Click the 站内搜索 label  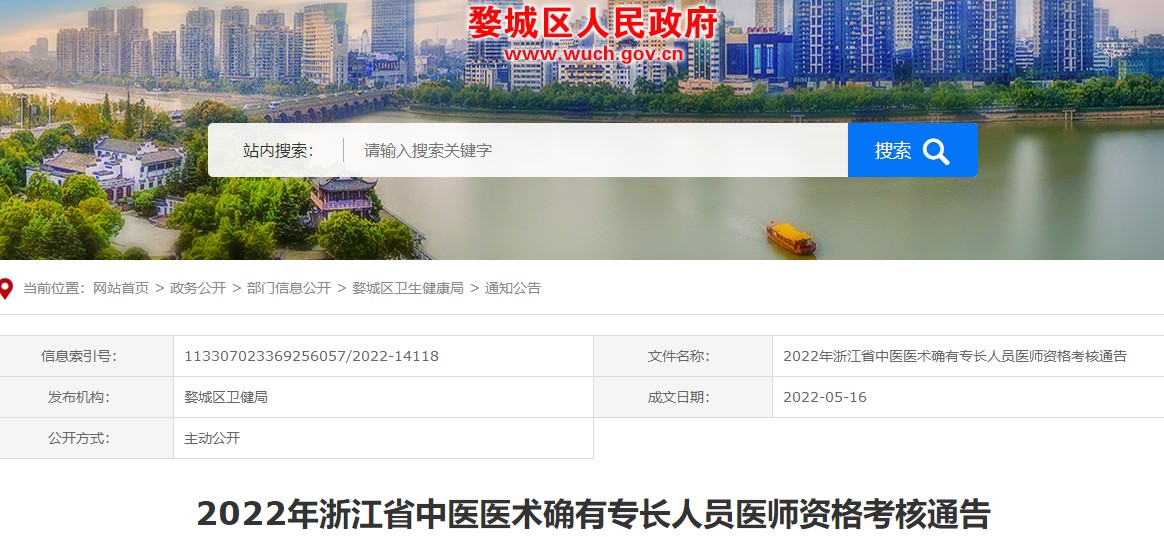tap(278, 151)
